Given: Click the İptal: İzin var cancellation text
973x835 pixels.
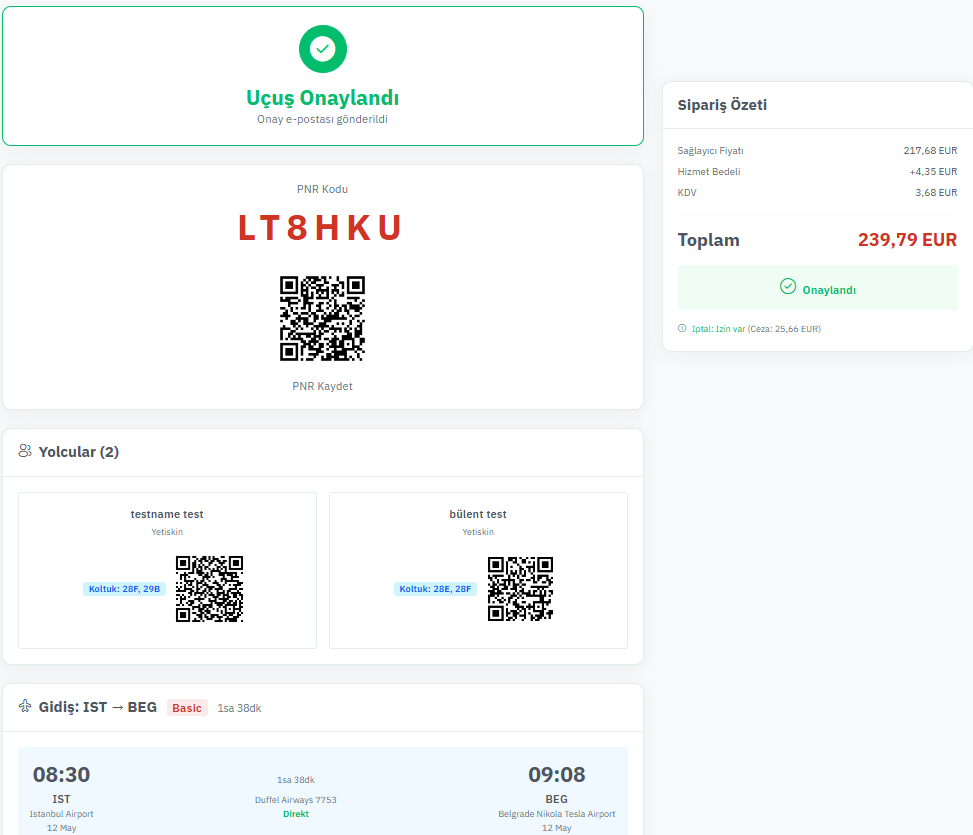Looking at the screenshot, I should [x=718, y=328].
